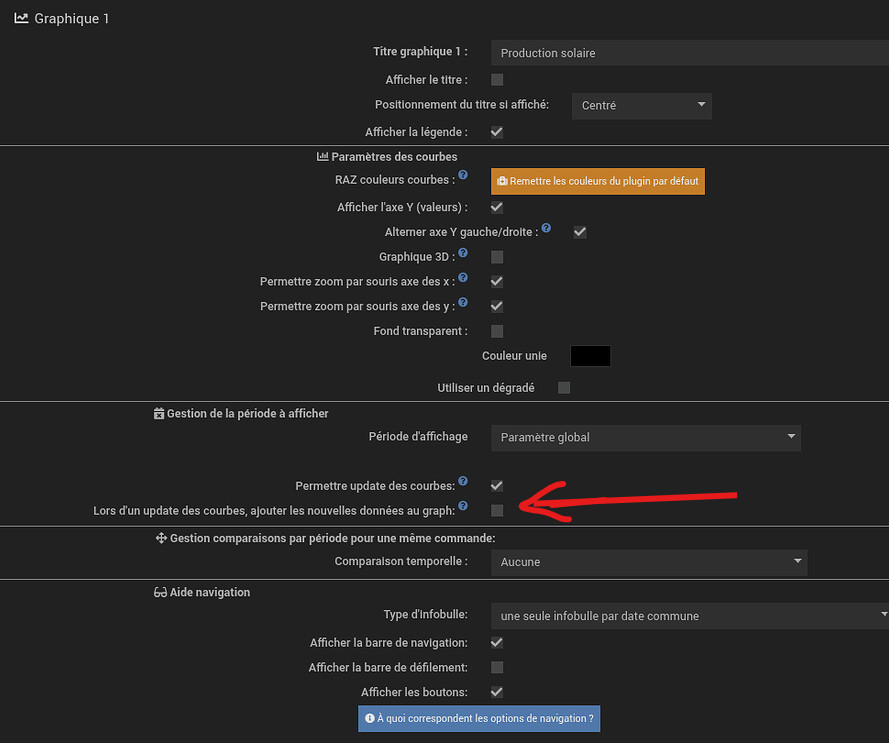889x744 pixels.
Task: Click the arrows icon of Gestion comparaisons
Action: pyautogui.click(x=161, y=538)
